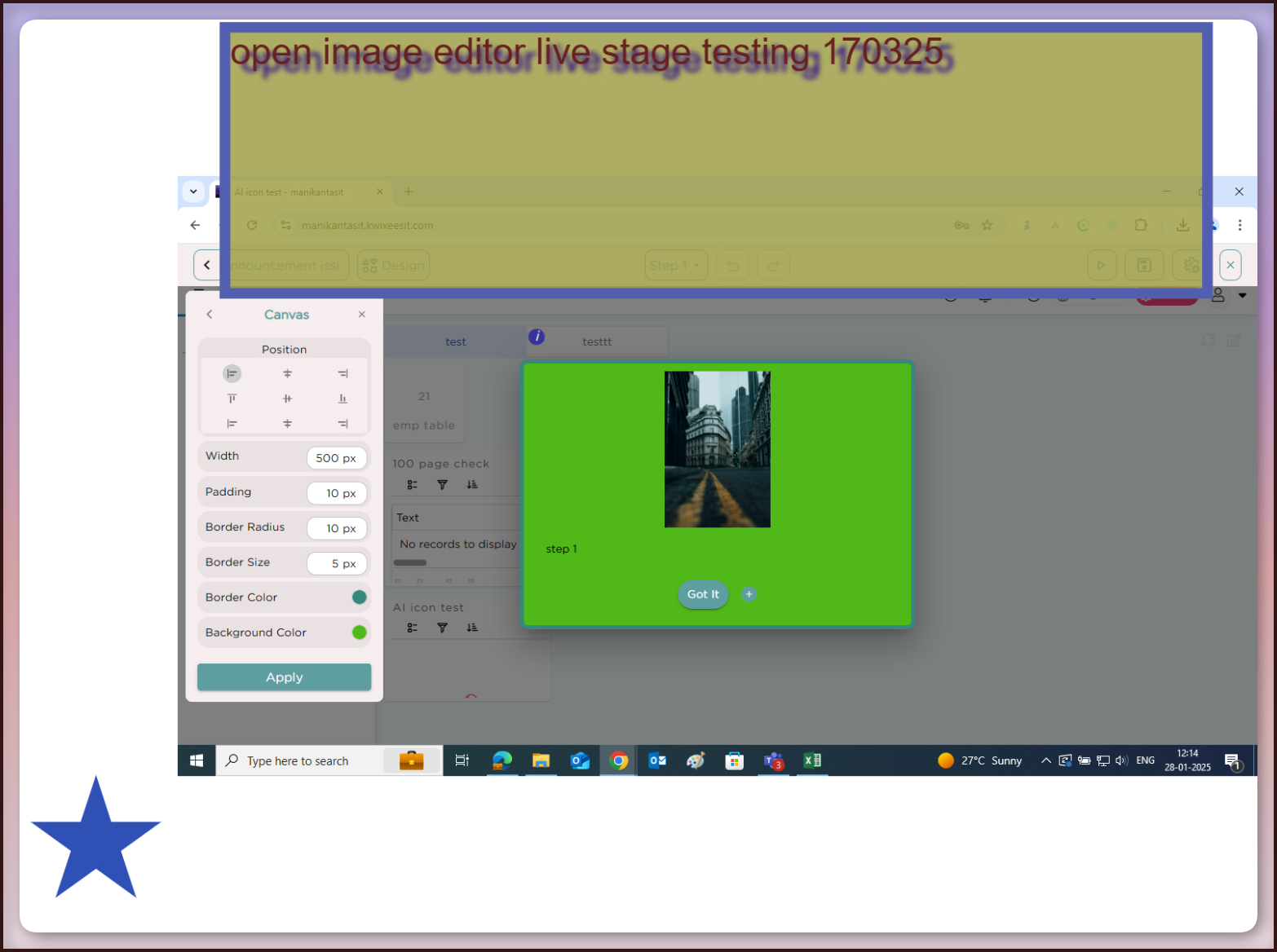Click the horizontal scrollbar under No records
1277x952 pixels.
(x=410, y=562)
